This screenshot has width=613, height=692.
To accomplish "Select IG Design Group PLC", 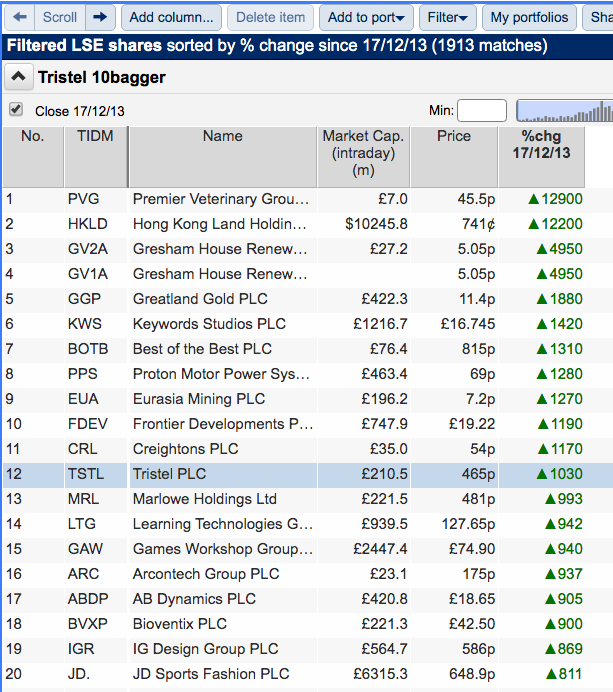I will tap(206, 649).
